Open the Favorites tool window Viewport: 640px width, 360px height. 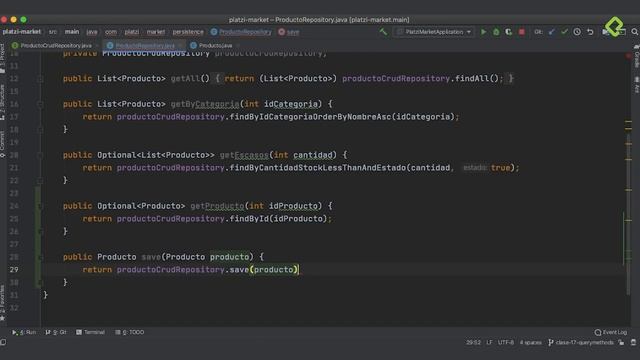(x=2, y=303)
